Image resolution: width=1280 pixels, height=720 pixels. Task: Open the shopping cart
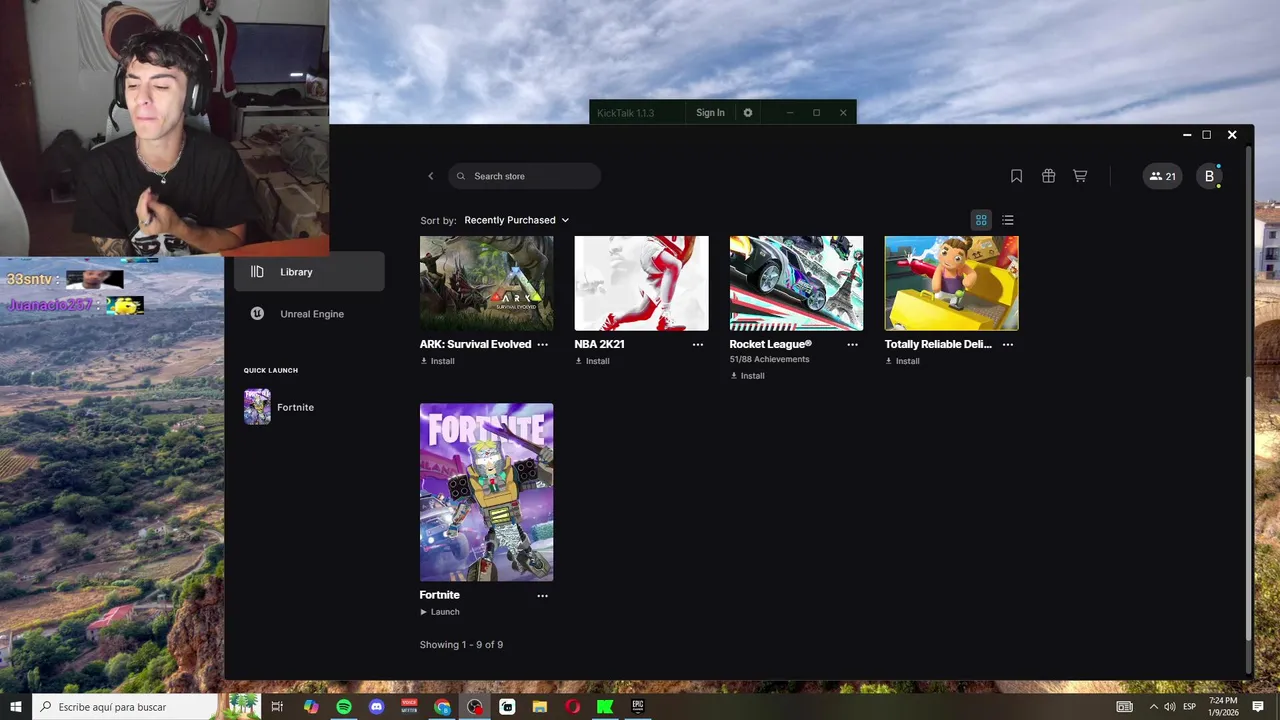click(x=1080, y=176)
